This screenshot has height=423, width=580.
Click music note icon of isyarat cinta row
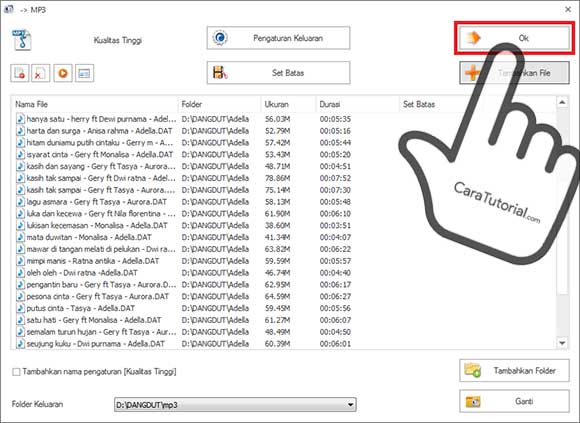[x=21, y=155]
